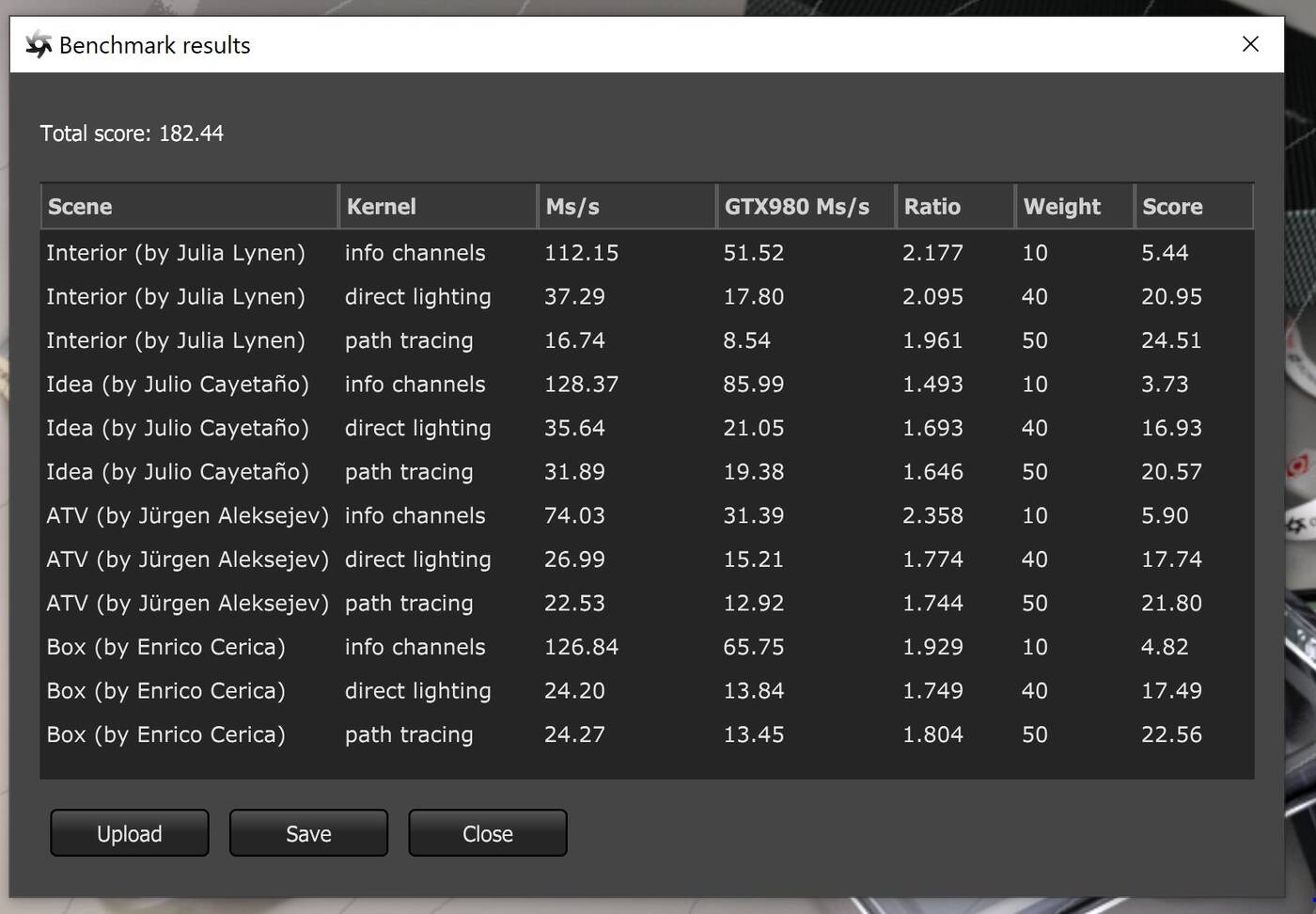Sort by the Scene column header
The image size is (1316, 914).
(188, 207)
